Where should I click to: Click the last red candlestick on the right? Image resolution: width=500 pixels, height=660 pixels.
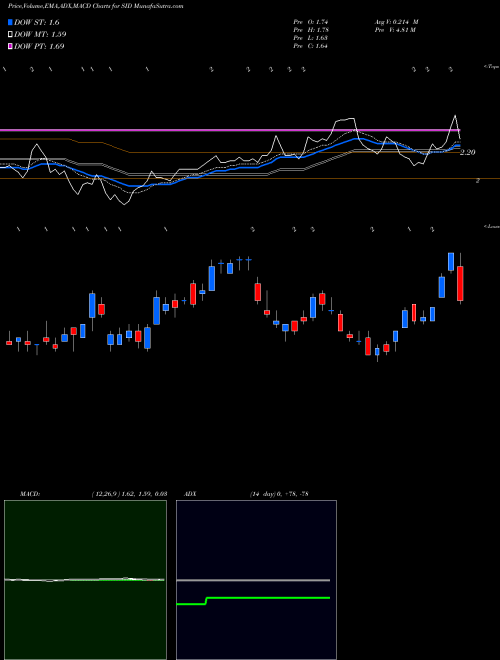(x=460, y=283)
